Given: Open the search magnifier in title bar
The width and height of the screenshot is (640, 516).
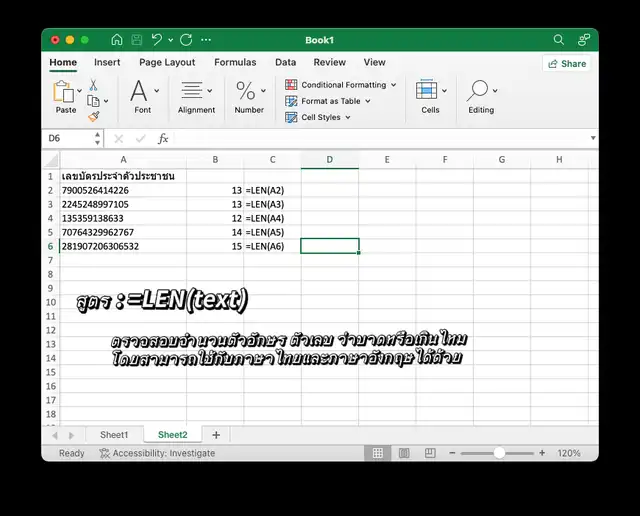Looking at the screenshot, I should coord(559,40).
